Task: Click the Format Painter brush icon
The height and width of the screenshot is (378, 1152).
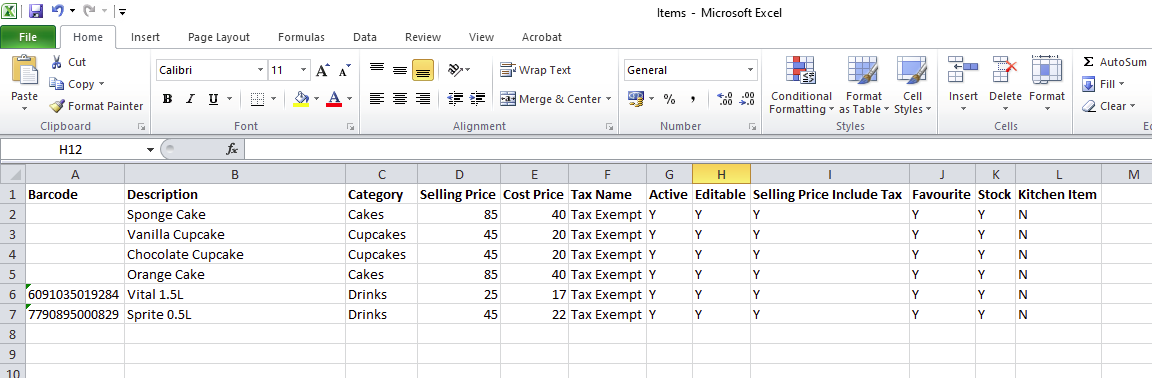Action: click(57, 106)
